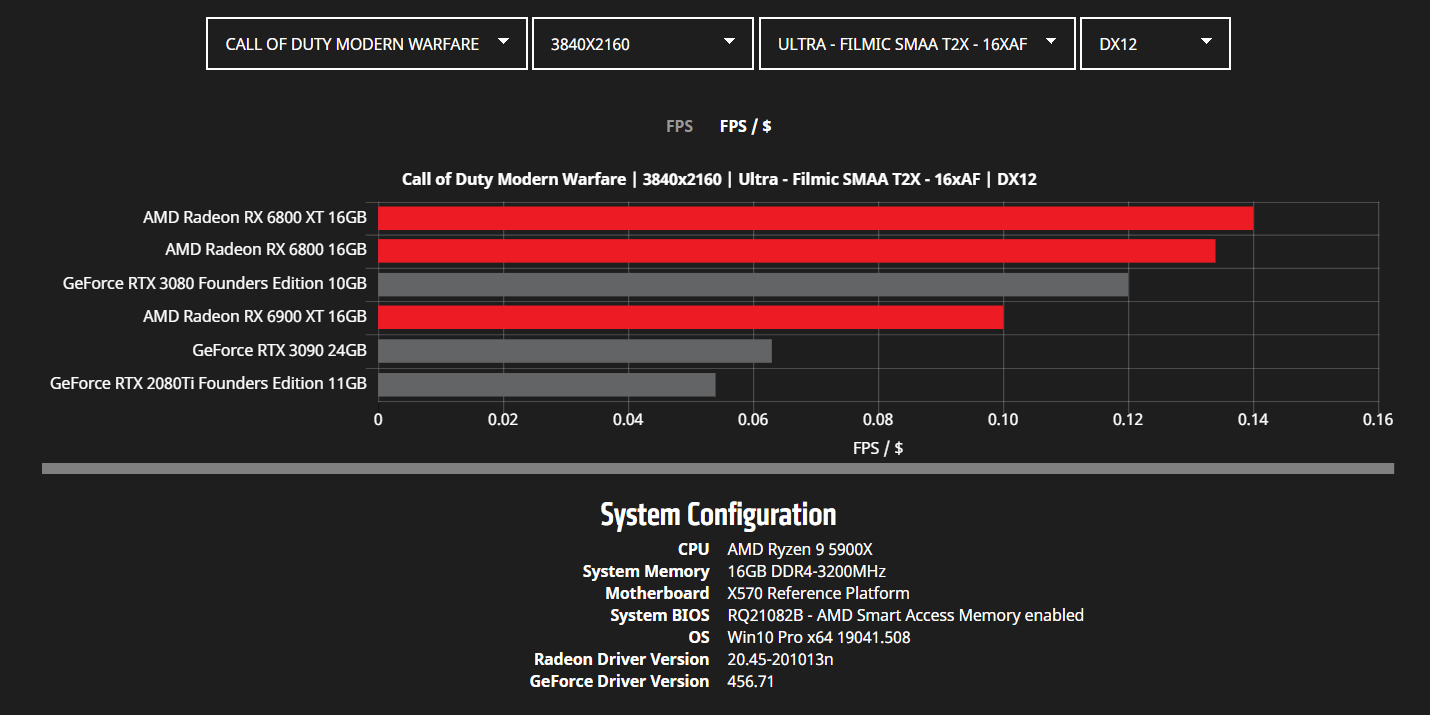This screenshot has height=715, width=1430.
Task: Click the GeForce RTX 3090 24GB label
Action: pyautogui.click(x=280, y=350)
